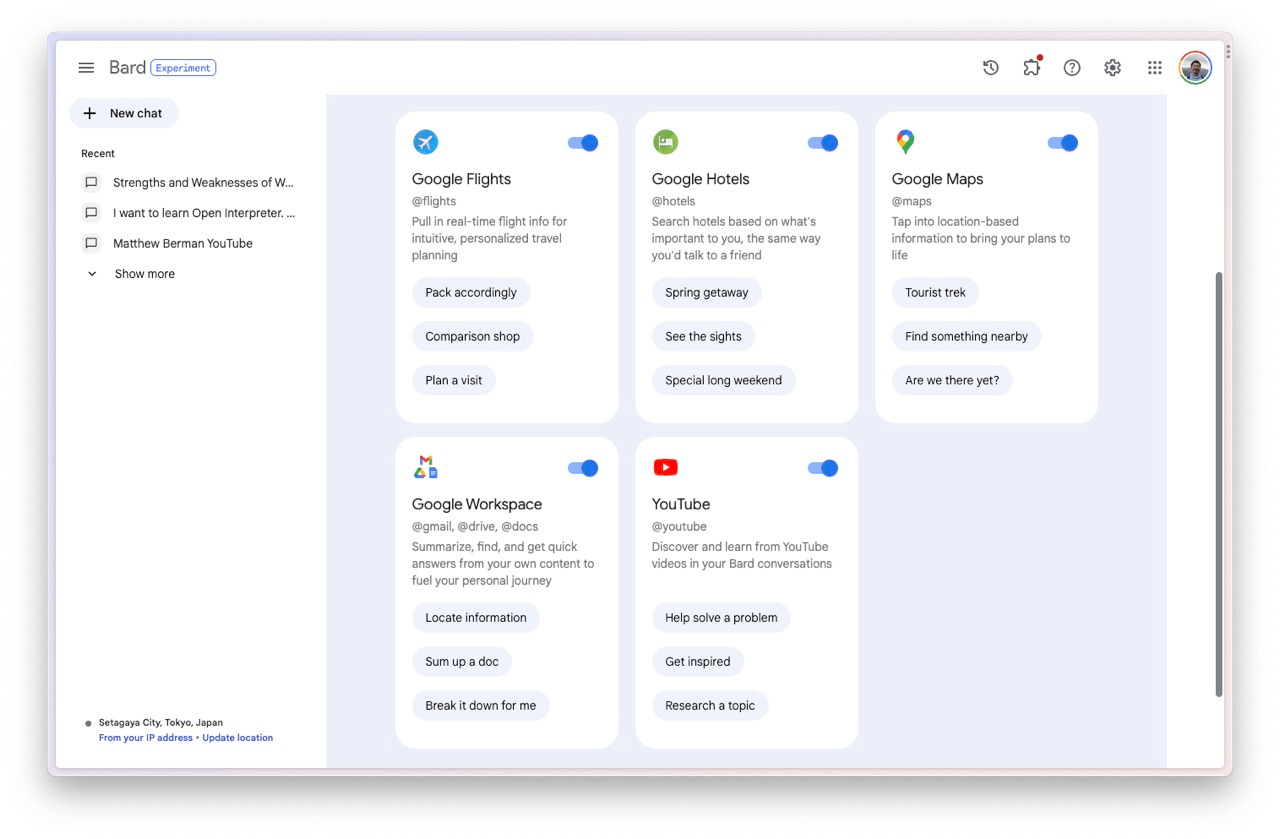Screen dimensions: 1280x839
Task: Choose the Plan a visit chip
Action: (x=454, y=381)
